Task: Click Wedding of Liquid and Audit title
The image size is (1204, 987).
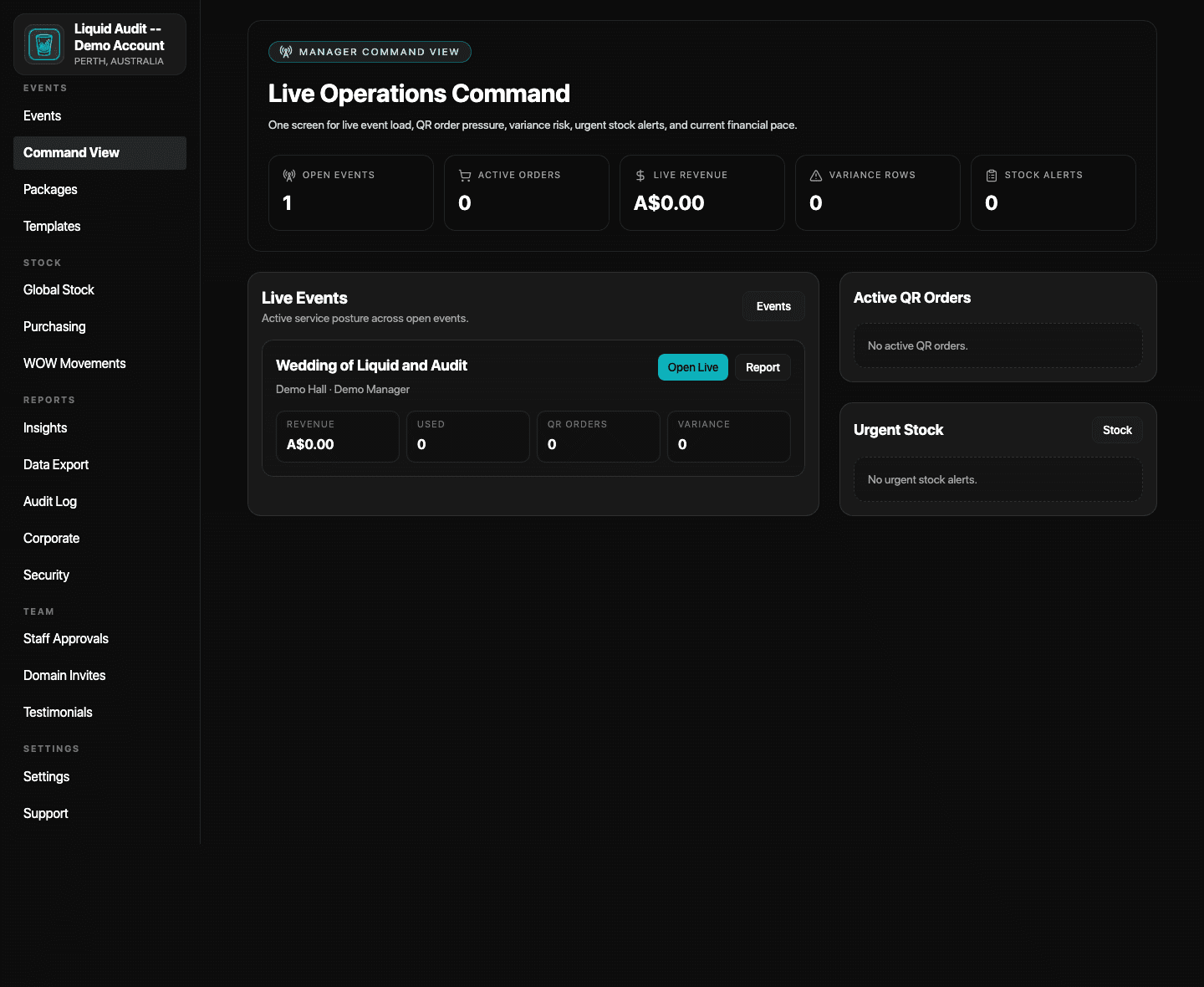Action: (x=371, y=366)
